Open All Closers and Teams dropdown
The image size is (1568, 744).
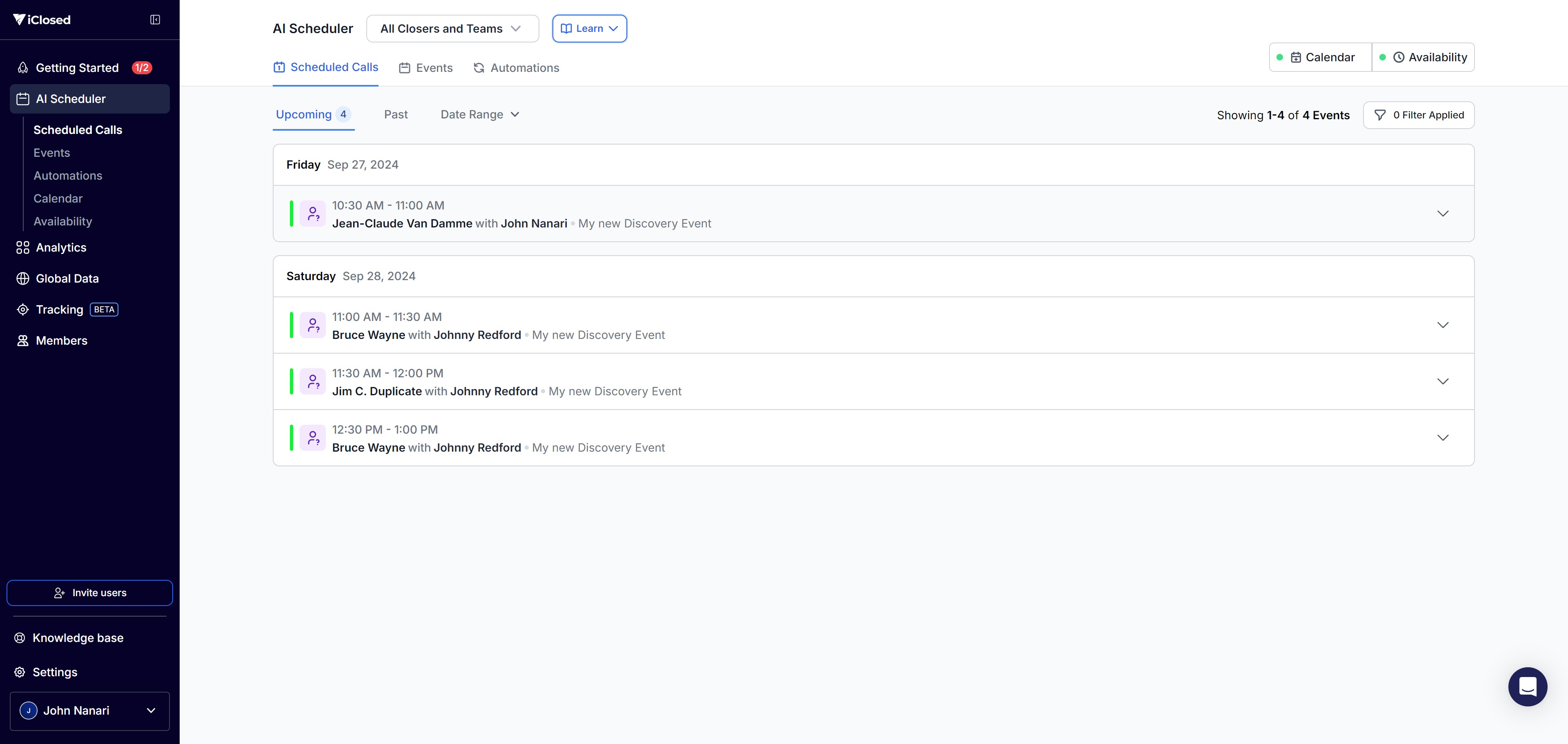(x=452, y=29)
